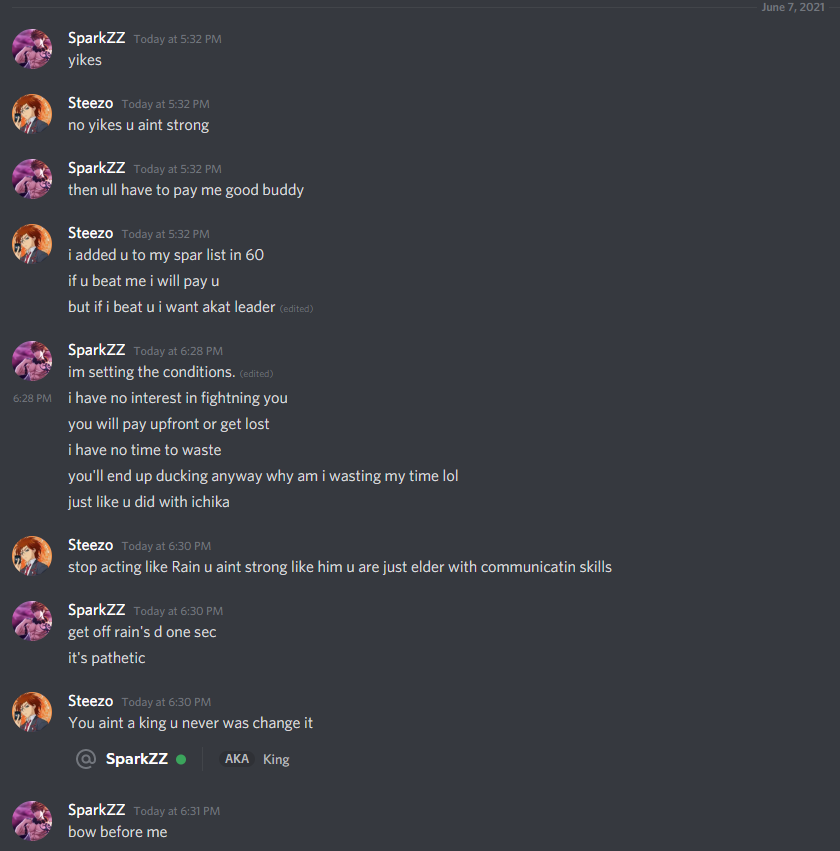Click SparkZZ's avatar beside "im setting the conditions"
Screen dimensions: 840x851
pos(32,361)
